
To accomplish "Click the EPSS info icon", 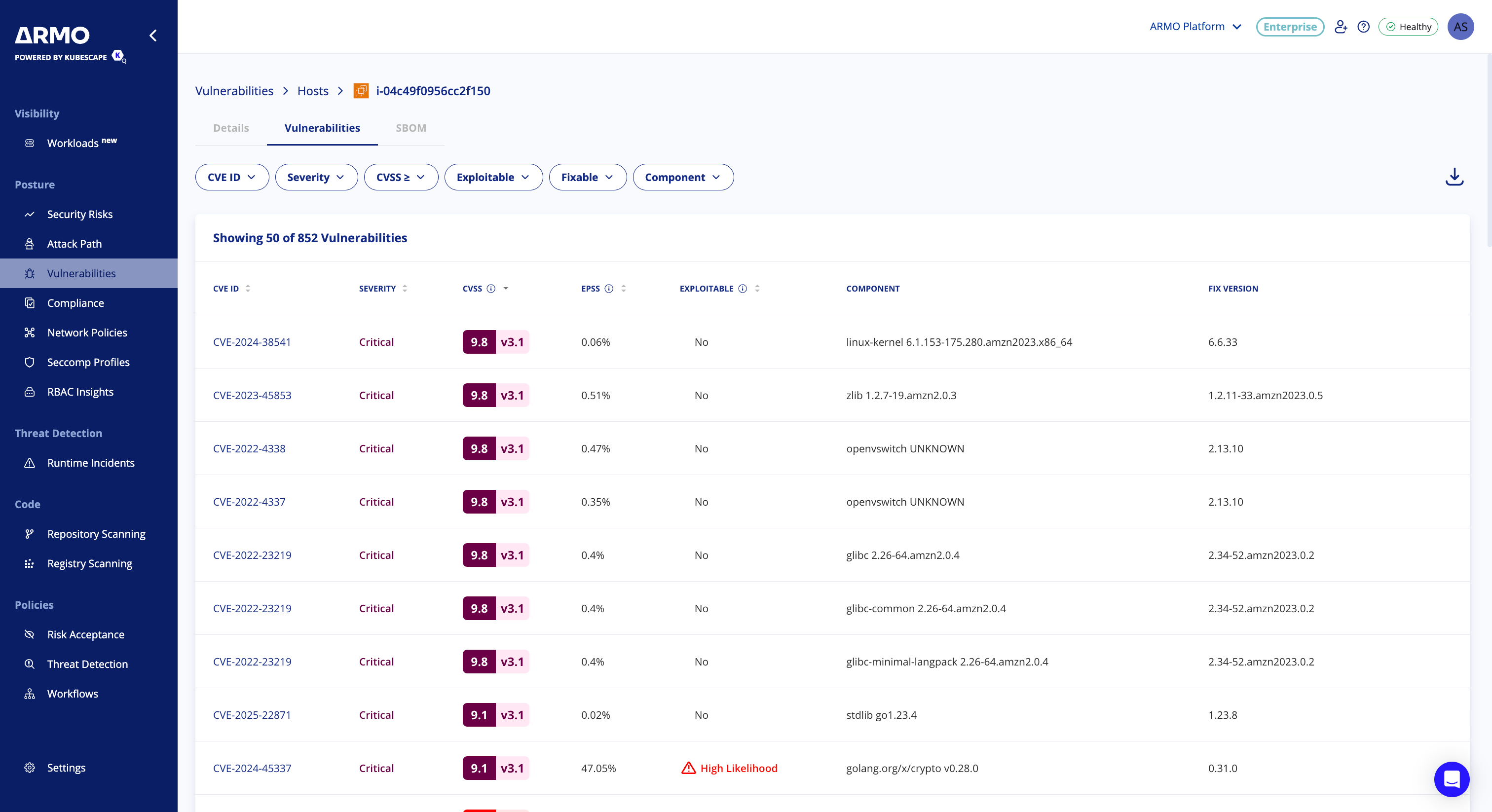I will pyautogui.click(x=609, y=289).
